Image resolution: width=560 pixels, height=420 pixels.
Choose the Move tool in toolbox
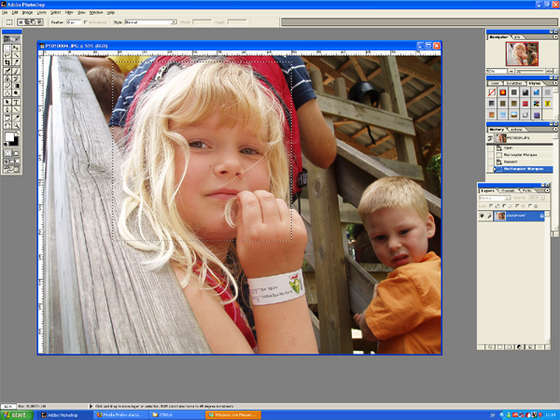point(16,48)
